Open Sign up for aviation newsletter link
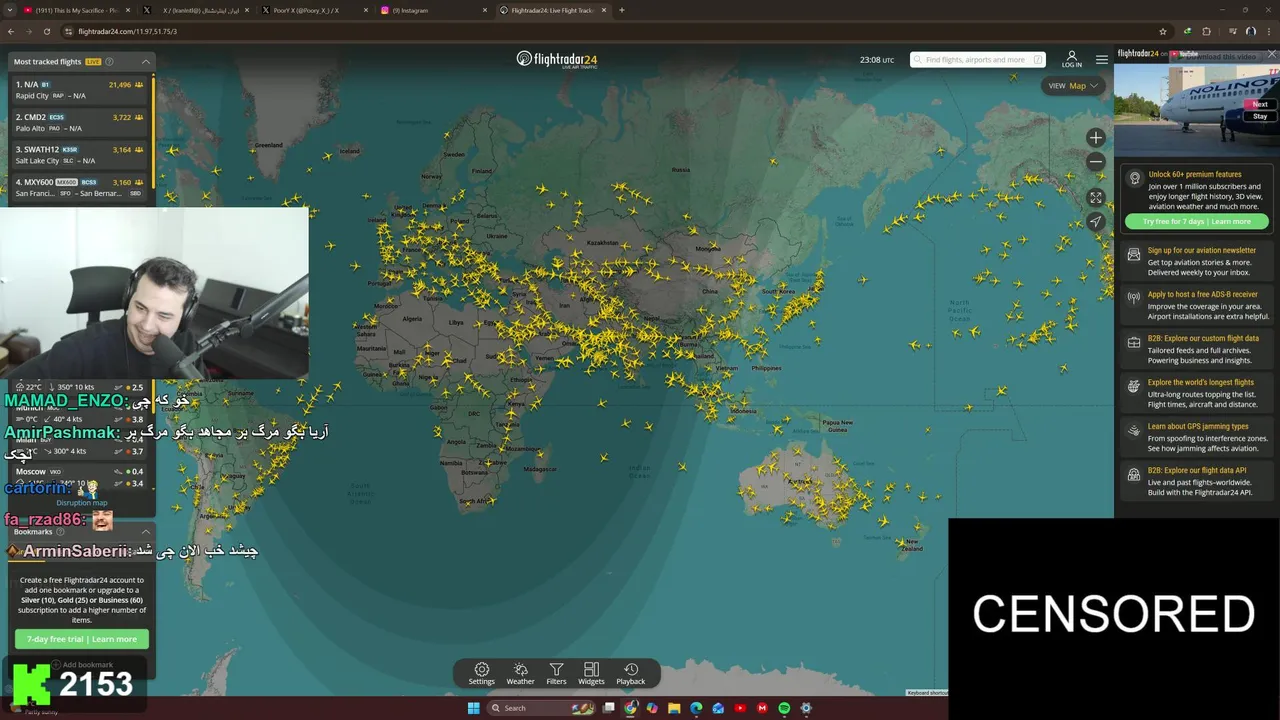 [x=1198, y=261]
